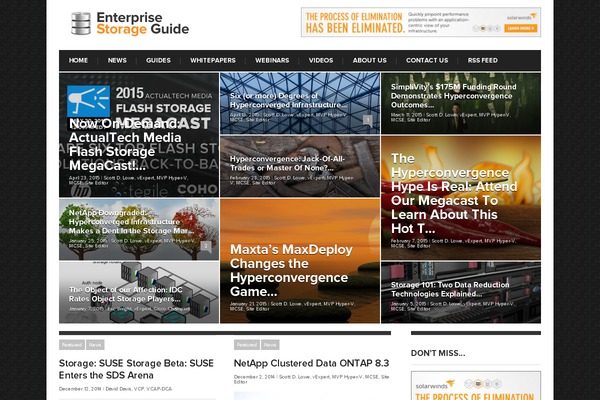Click 'December 12, 2014' post date text
Image resolution: width=600 pixels, height=400 pixels.
click(80, 389)
